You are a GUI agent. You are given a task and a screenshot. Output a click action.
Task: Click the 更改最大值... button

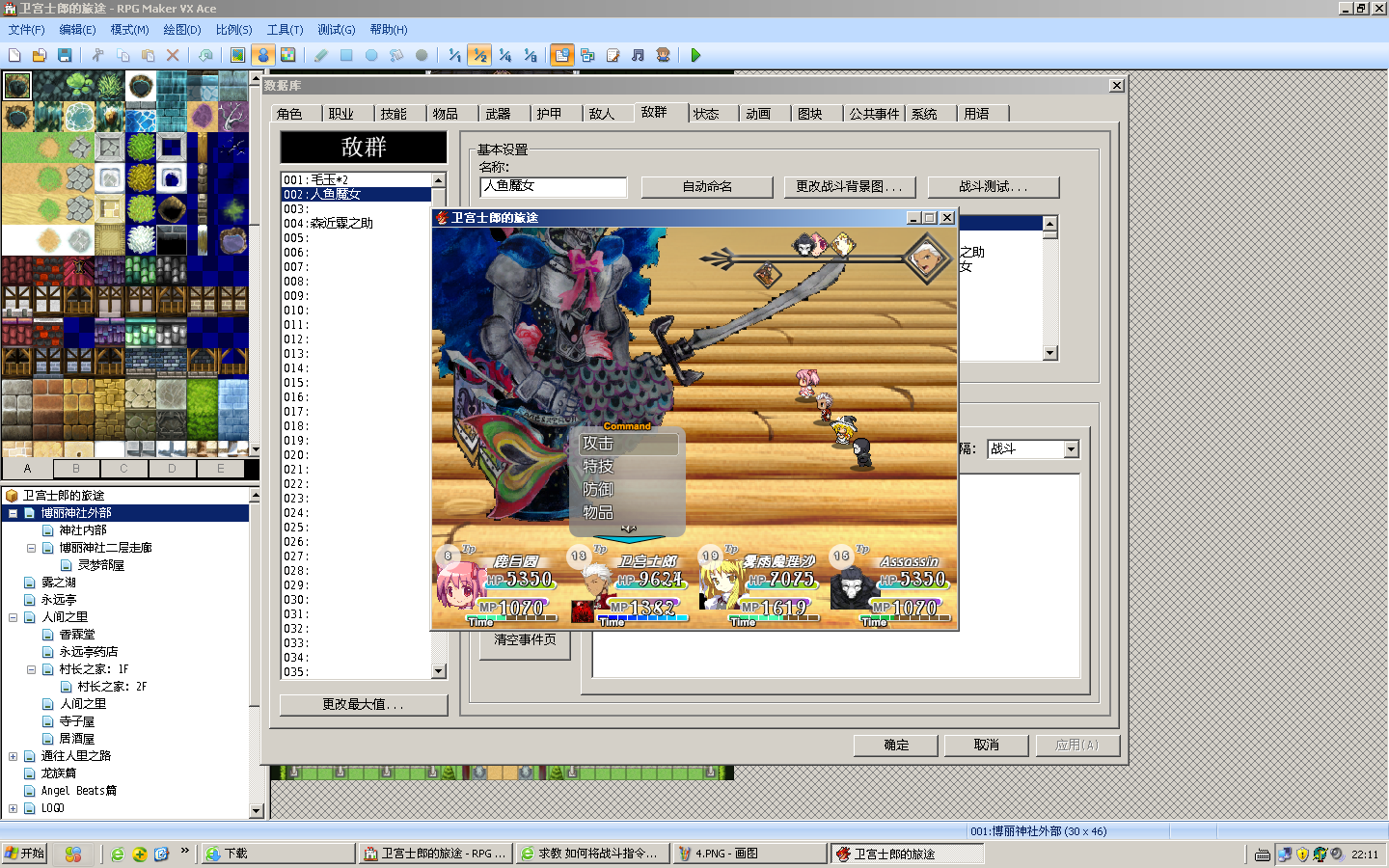pos(364,705)
